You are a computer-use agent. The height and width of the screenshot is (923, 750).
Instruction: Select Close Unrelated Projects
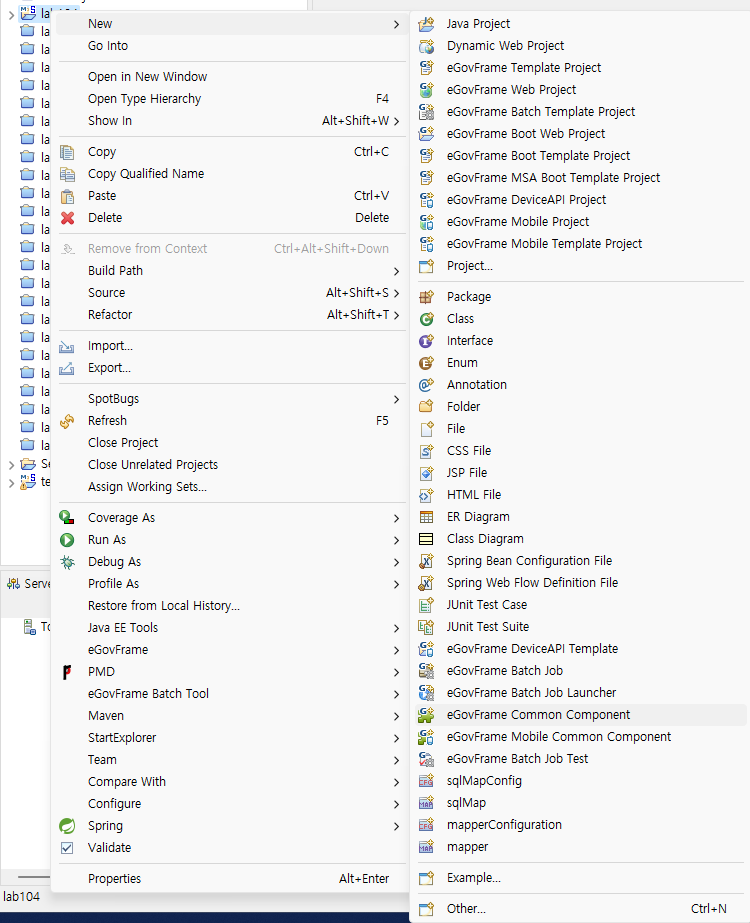(x=153, y=465)
